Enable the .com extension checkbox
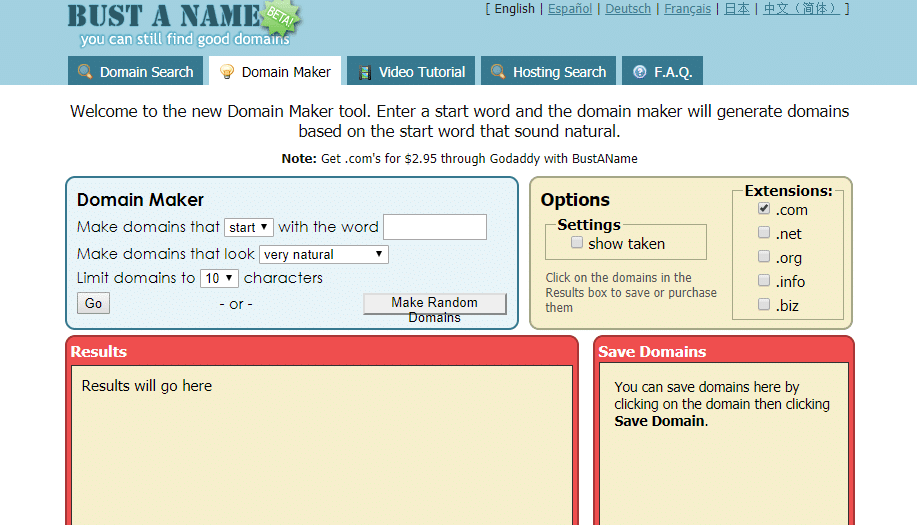This screenshot has width=917, height=525. click(x=764, y=208)
